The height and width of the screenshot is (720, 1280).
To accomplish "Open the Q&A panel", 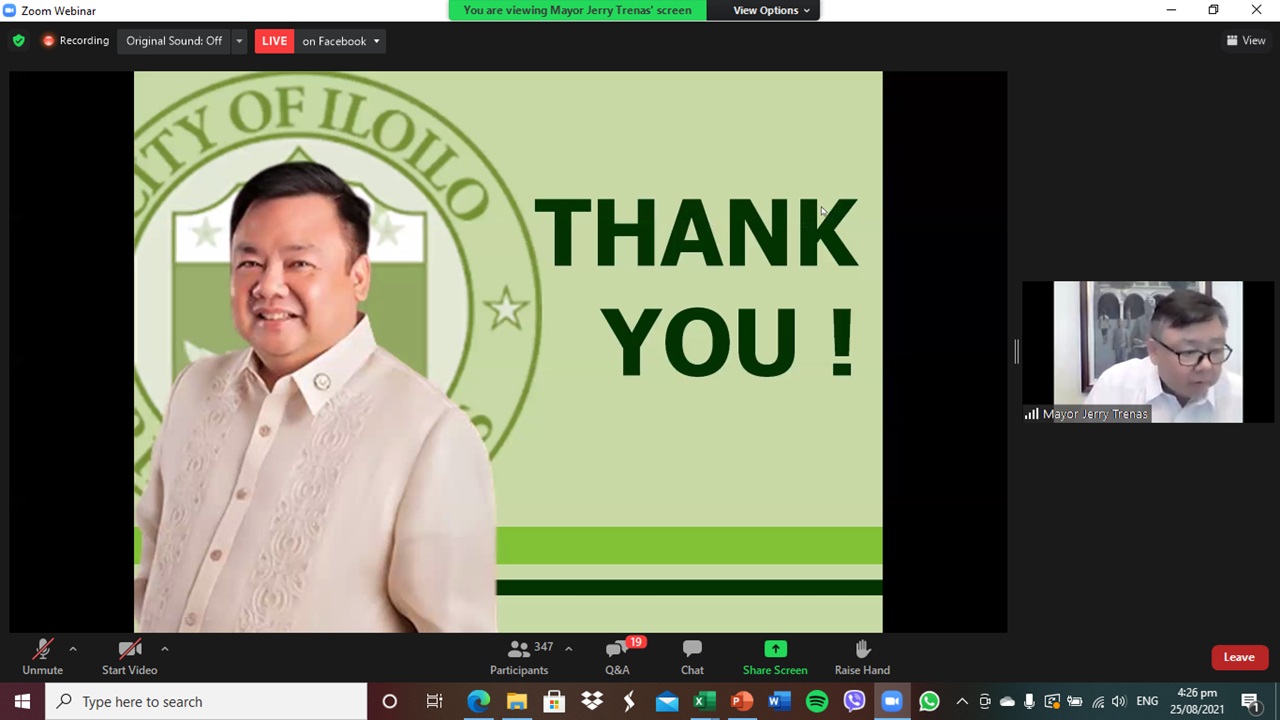I will pyautogui.click(x=617, y=657).
